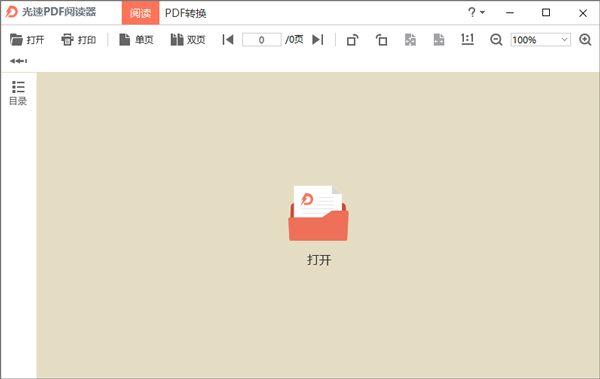Select the 阅读 reading tab
600x379 pixels.
[140, 13]
